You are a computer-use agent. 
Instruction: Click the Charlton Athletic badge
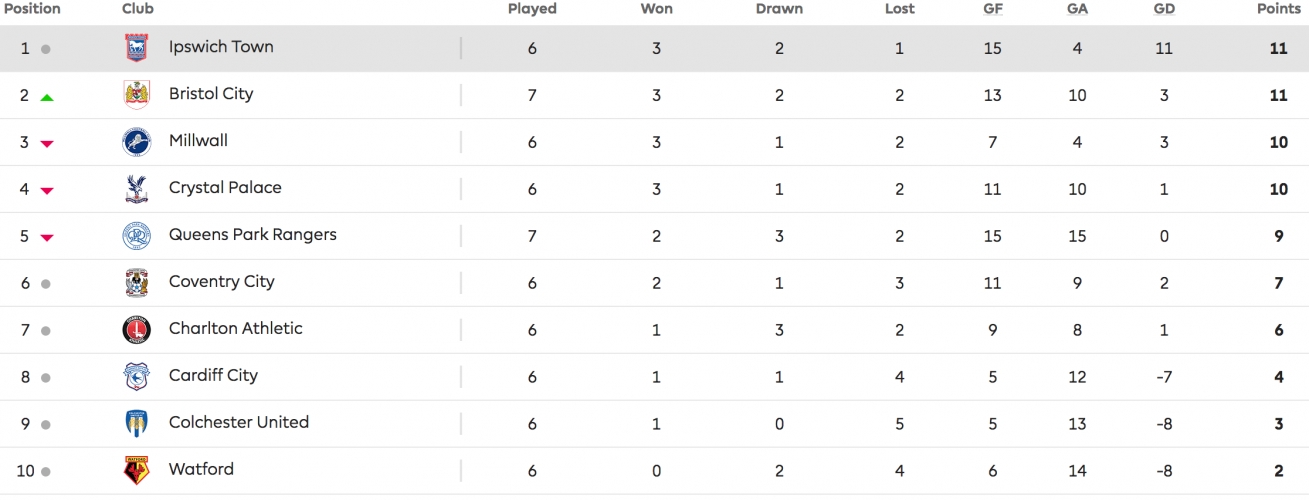pyautogui.click(x=136, y=330)
